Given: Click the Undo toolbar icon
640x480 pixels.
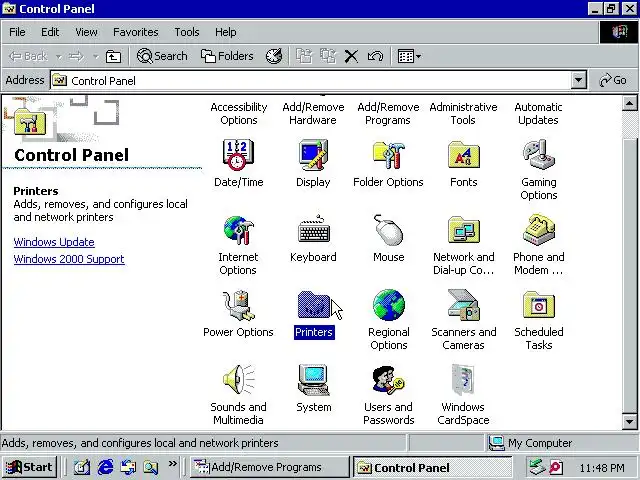Looking at the screenshot, I should tap(375, 56).
